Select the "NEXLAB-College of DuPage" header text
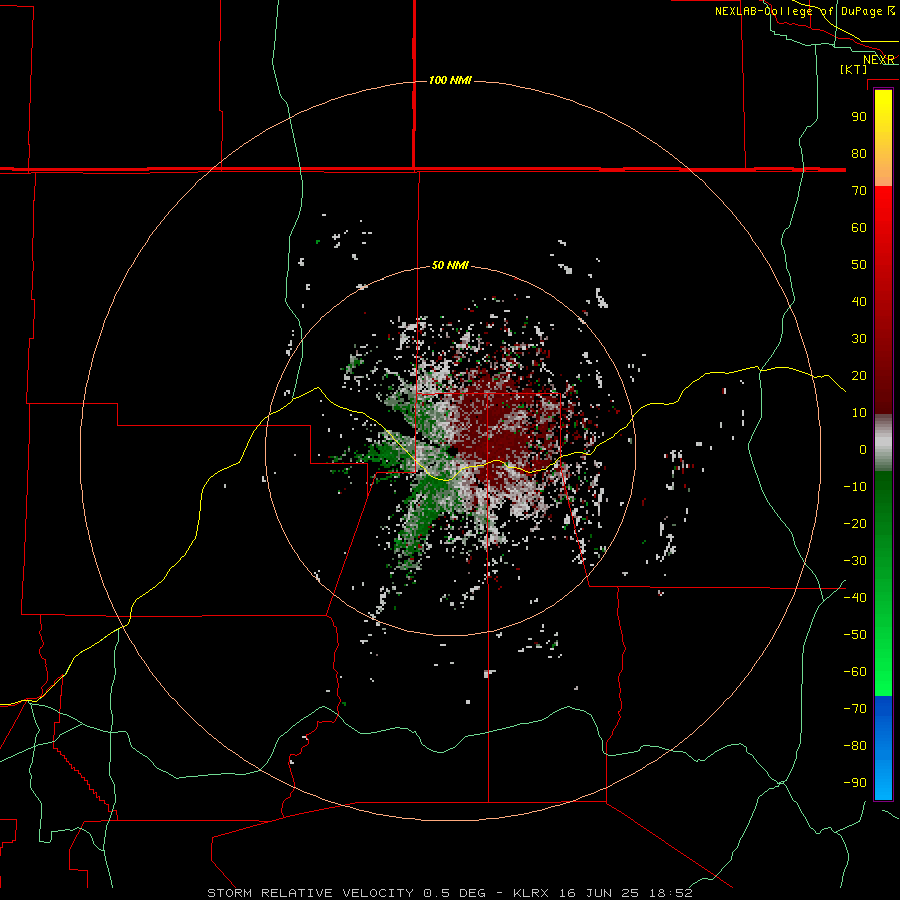 tap(798, 11)
